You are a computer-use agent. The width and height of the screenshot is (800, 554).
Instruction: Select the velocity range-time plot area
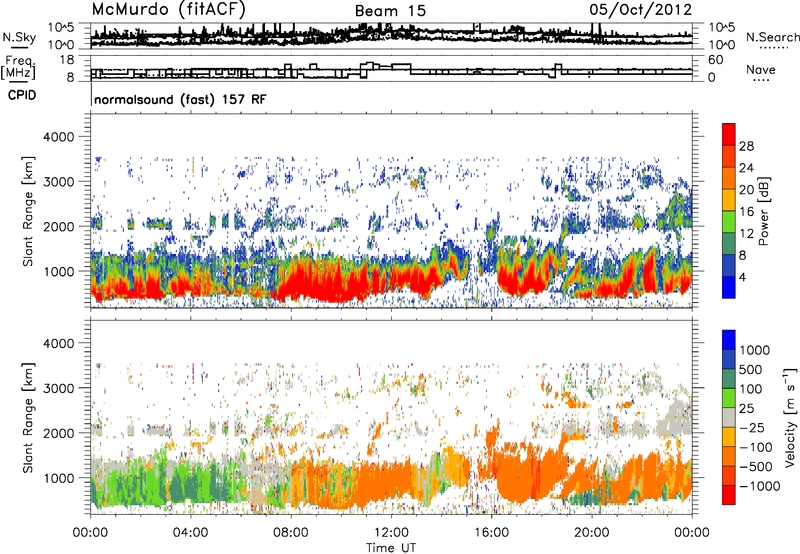pyautogui.click(x=391, y=417)
